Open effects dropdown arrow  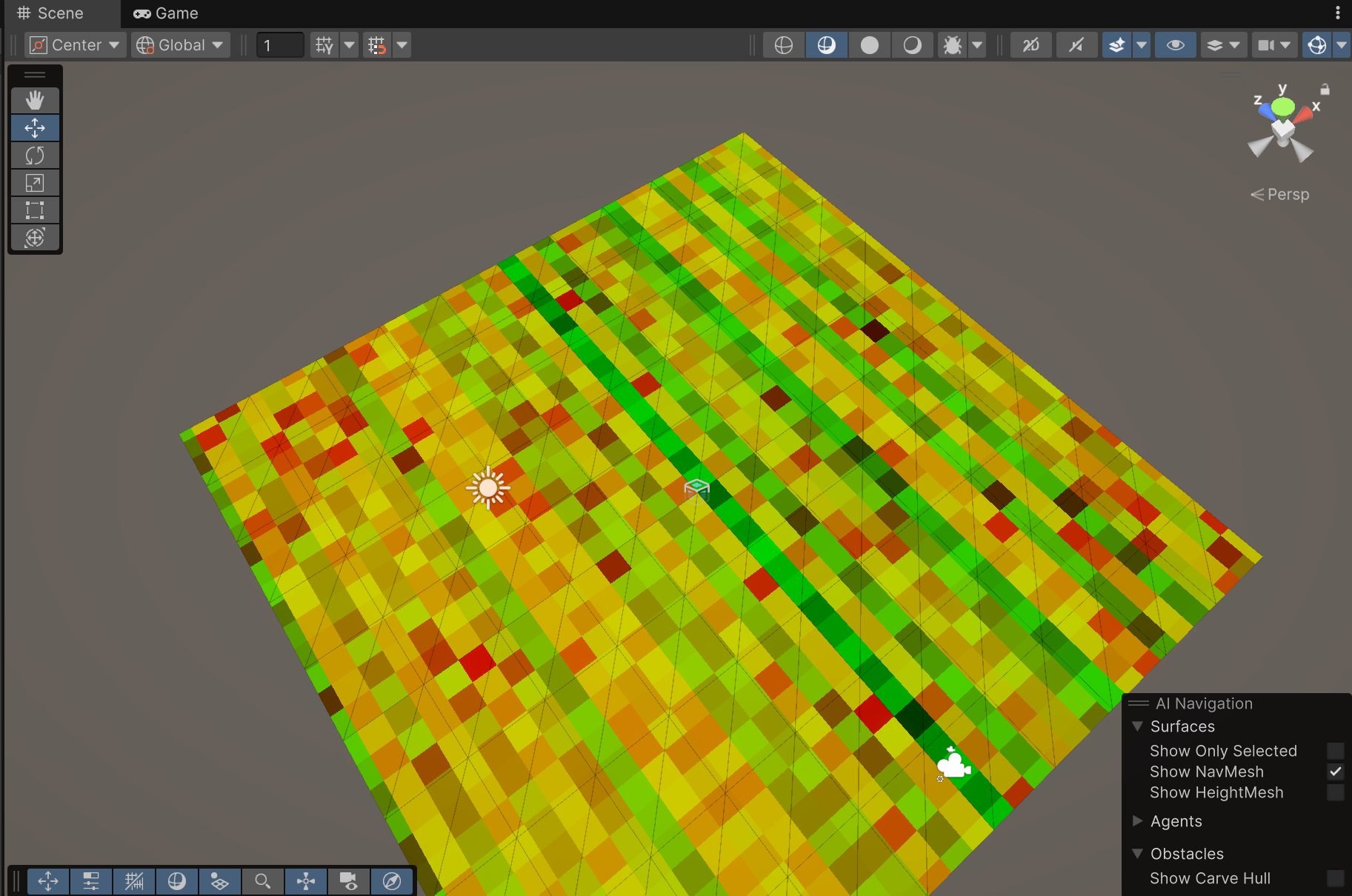(1142, 45)
